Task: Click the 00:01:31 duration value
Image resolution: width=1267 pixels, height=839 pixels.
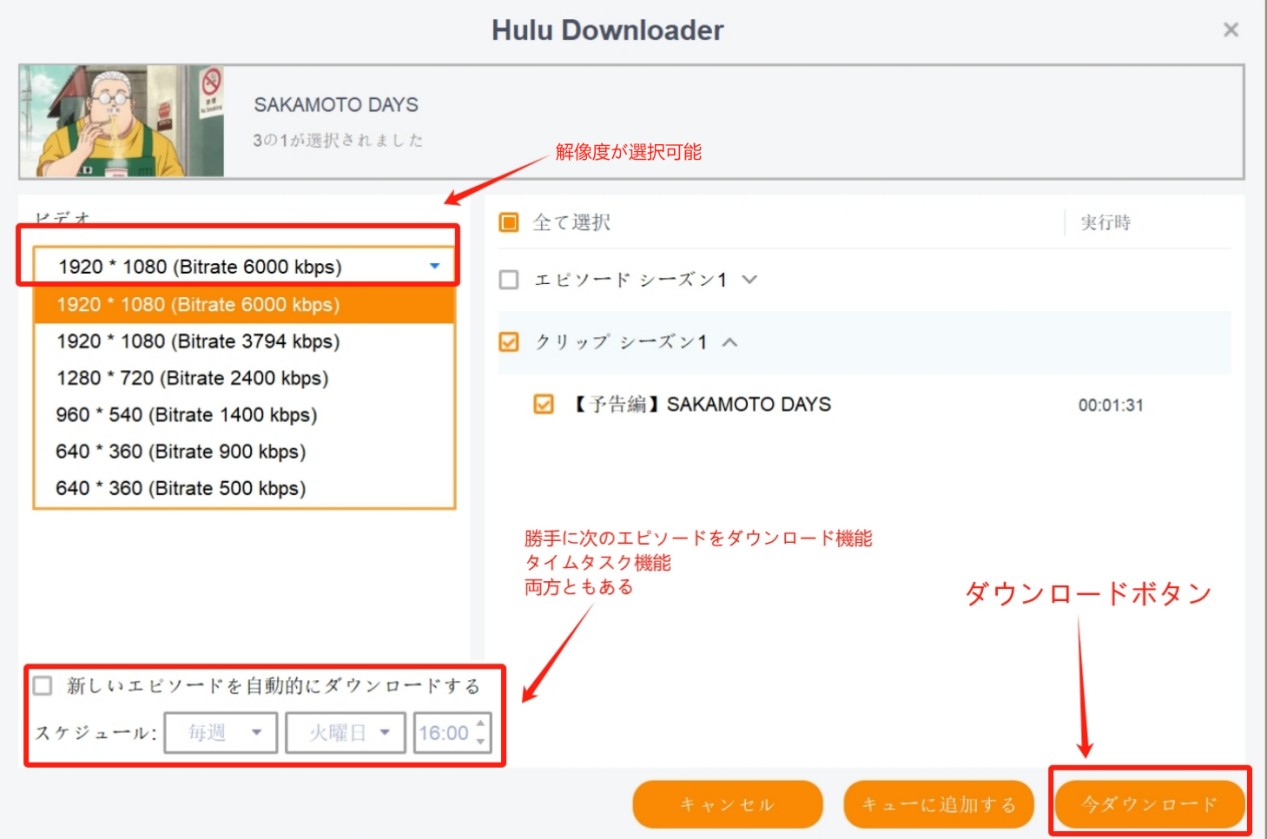Action: [x=1111, y=406]
